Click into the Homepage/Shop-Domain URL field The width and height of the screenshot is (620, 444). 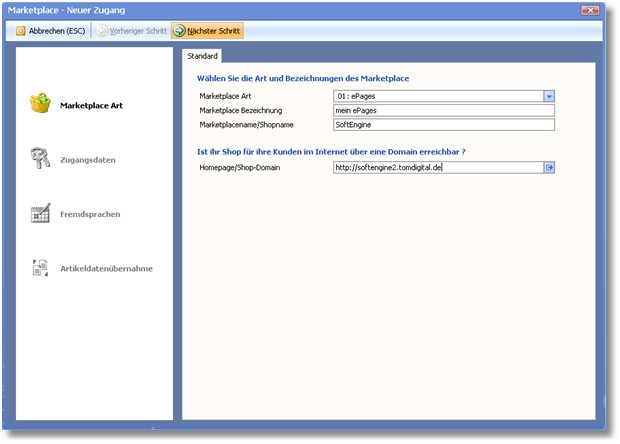click(x=437, y=168)
